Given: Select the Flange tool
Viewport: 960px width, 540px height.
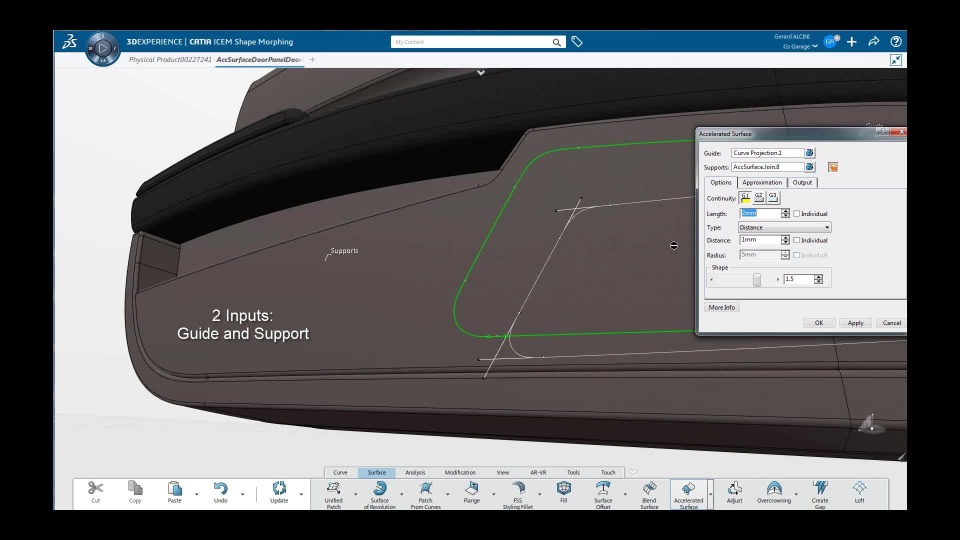Looking at the screenshot, I should point(471,492).
